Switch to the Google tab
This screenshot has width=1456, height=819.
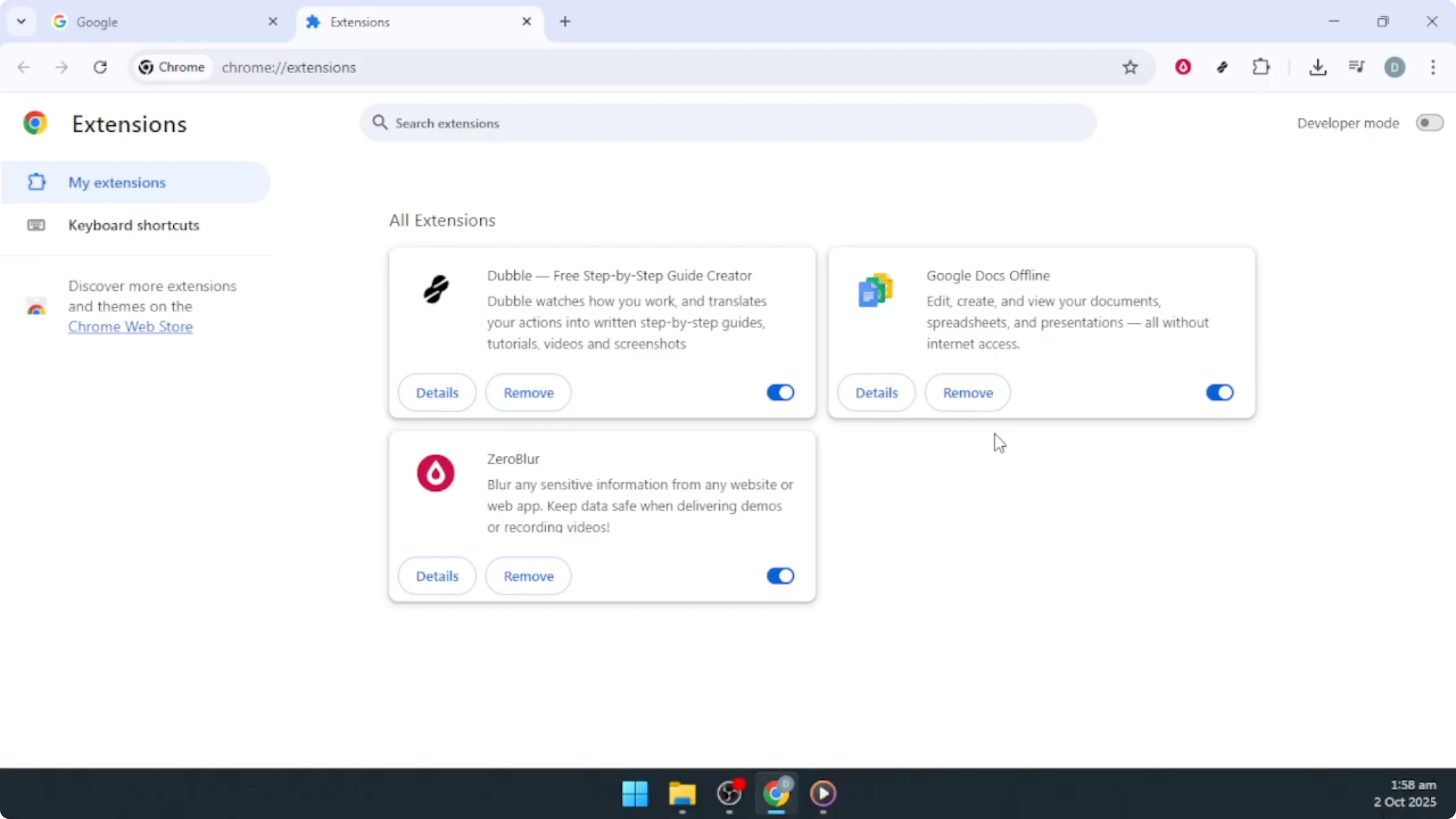pos(153,21)
